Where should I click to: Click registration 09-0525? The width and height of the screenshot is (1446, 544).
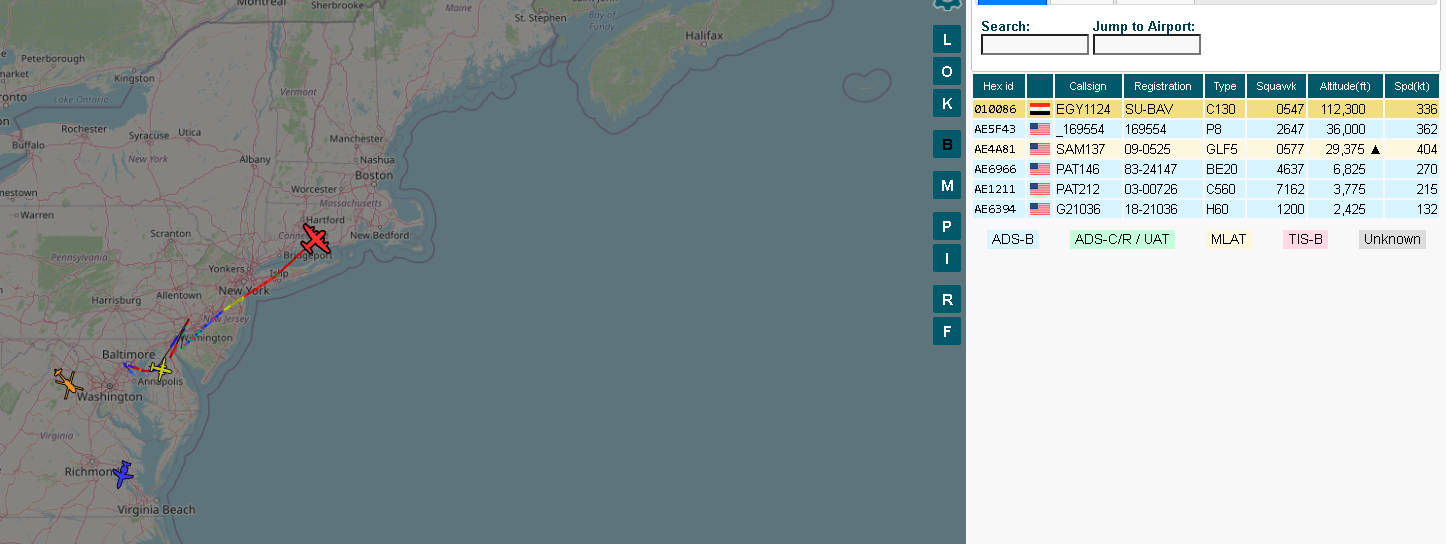1149,149
